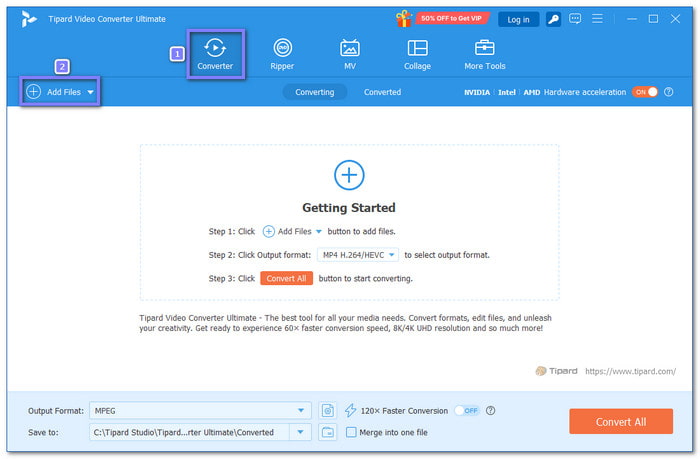Check Merge into one file
This screenshot has width=700, height=459.
point(351,432)
